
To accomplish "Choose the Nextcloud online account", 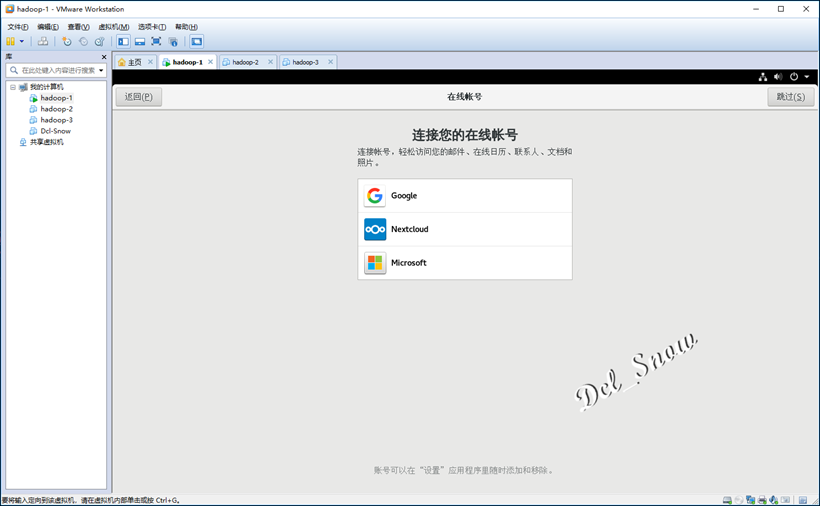I will tap(465, 229).
